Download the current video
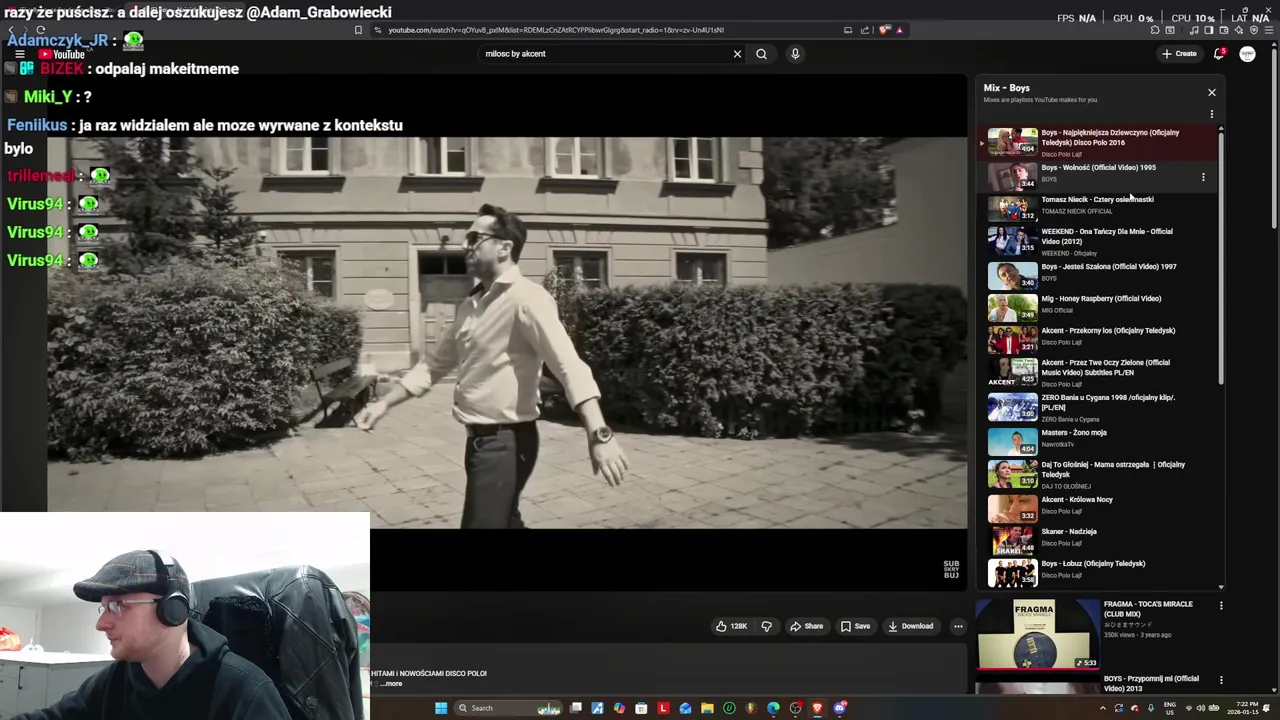The width and height of the screenshot is (1280, 720). click(x=910, y=626)
